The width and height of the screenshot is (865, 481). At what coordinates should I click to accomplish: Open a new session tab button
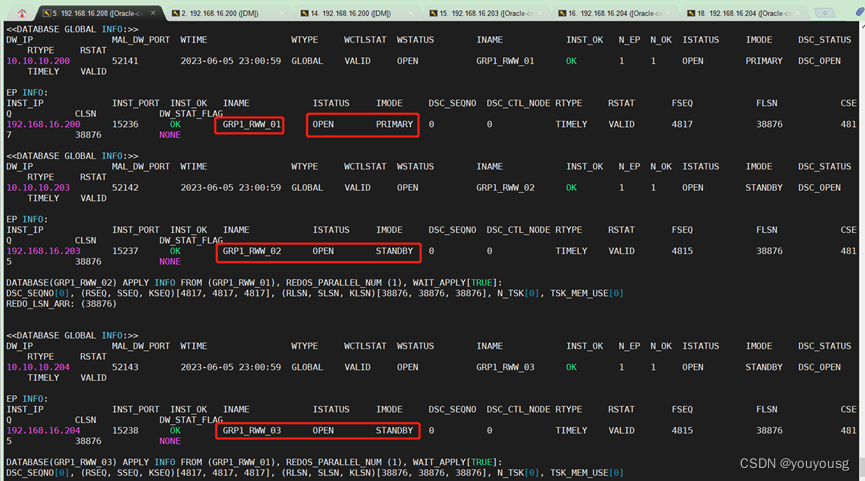825,13
